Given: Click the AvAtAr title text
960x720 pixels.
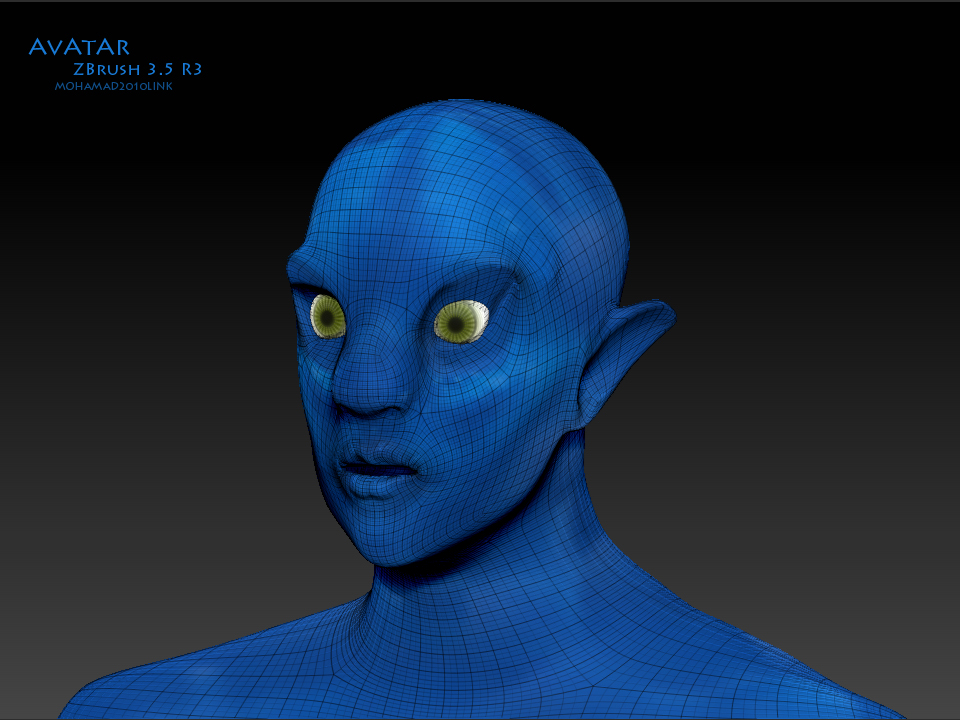Looking at the screenshot, I should coord(78,45).
